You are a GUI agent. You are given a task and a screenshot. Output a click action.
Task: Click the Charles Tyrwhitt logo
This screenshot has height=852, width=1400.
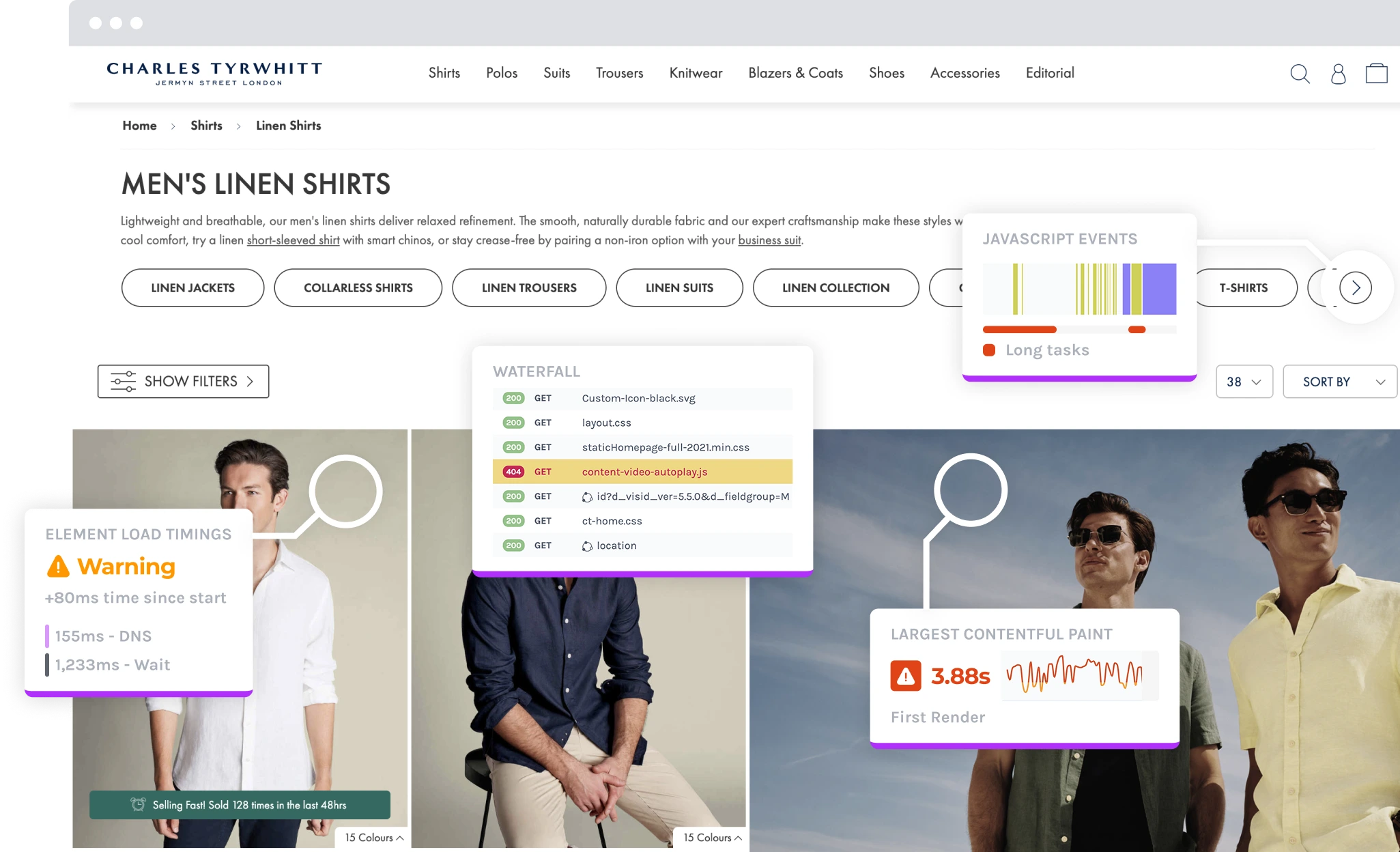pyautogui.click(x=214, y=74)
